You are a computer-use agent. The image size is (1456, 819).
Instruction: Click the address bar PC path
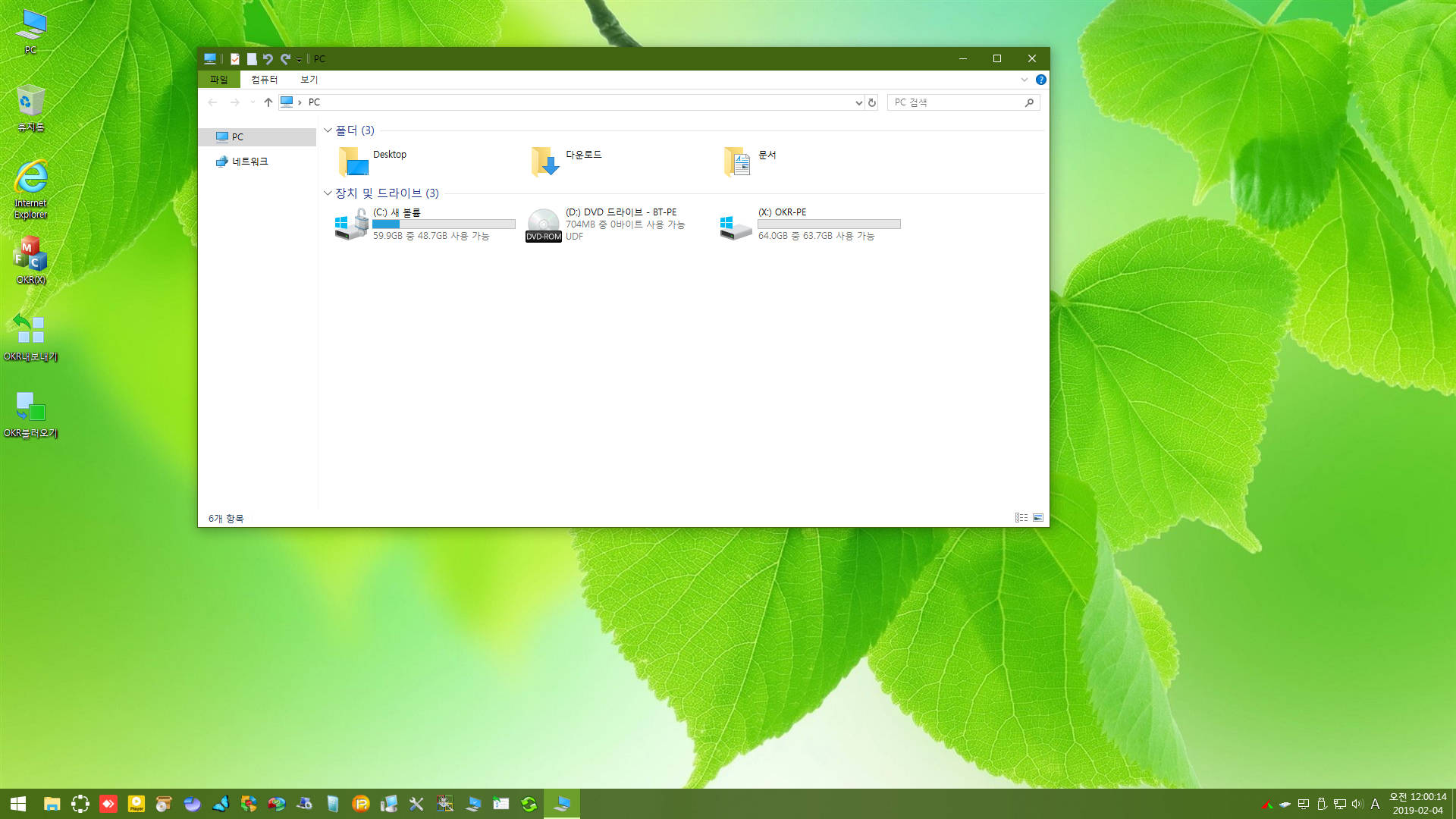[314, 102]
